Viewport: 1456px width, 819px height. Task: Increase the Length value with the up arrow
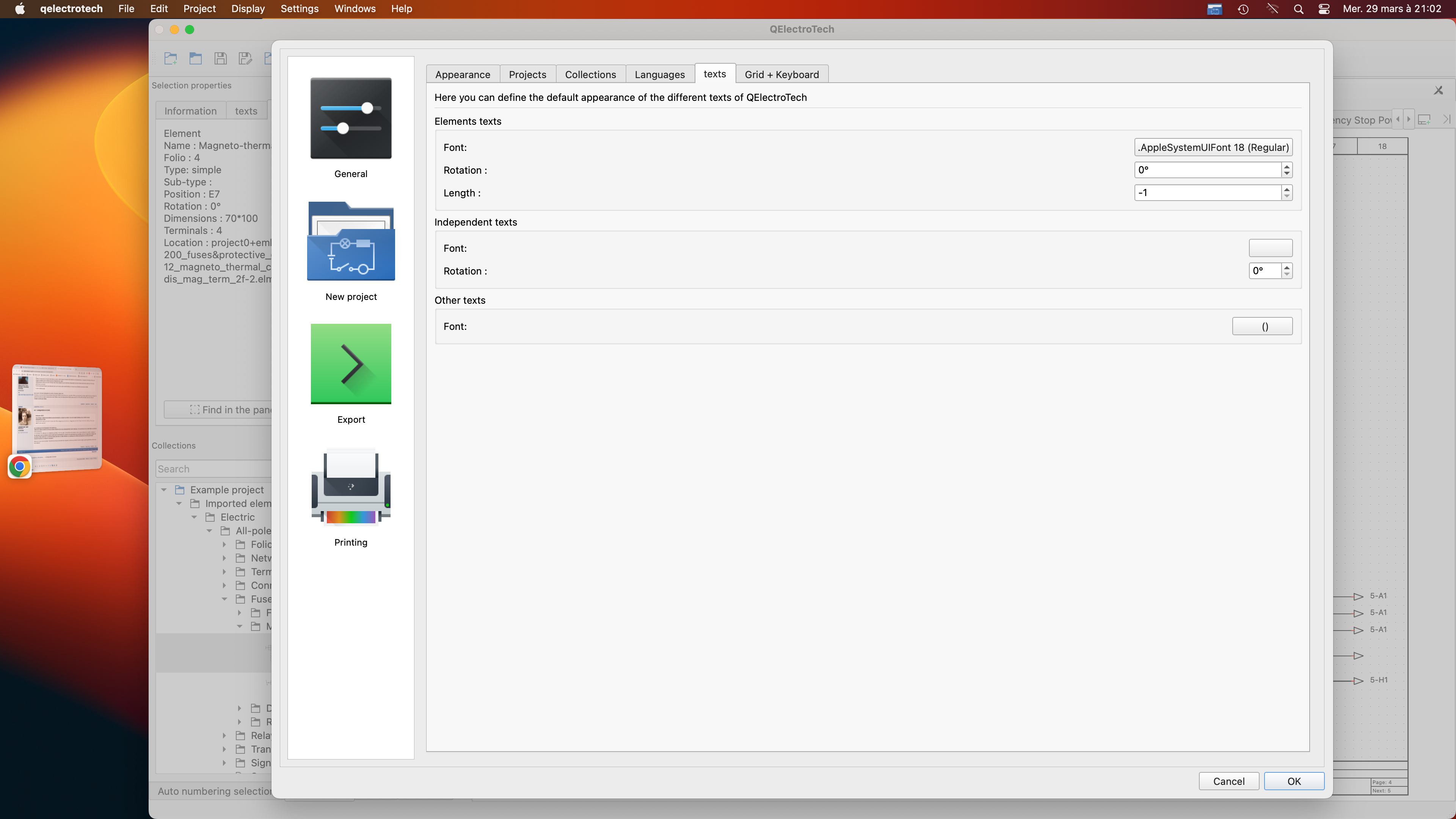pyautogui.click(x=1287, y=189)
